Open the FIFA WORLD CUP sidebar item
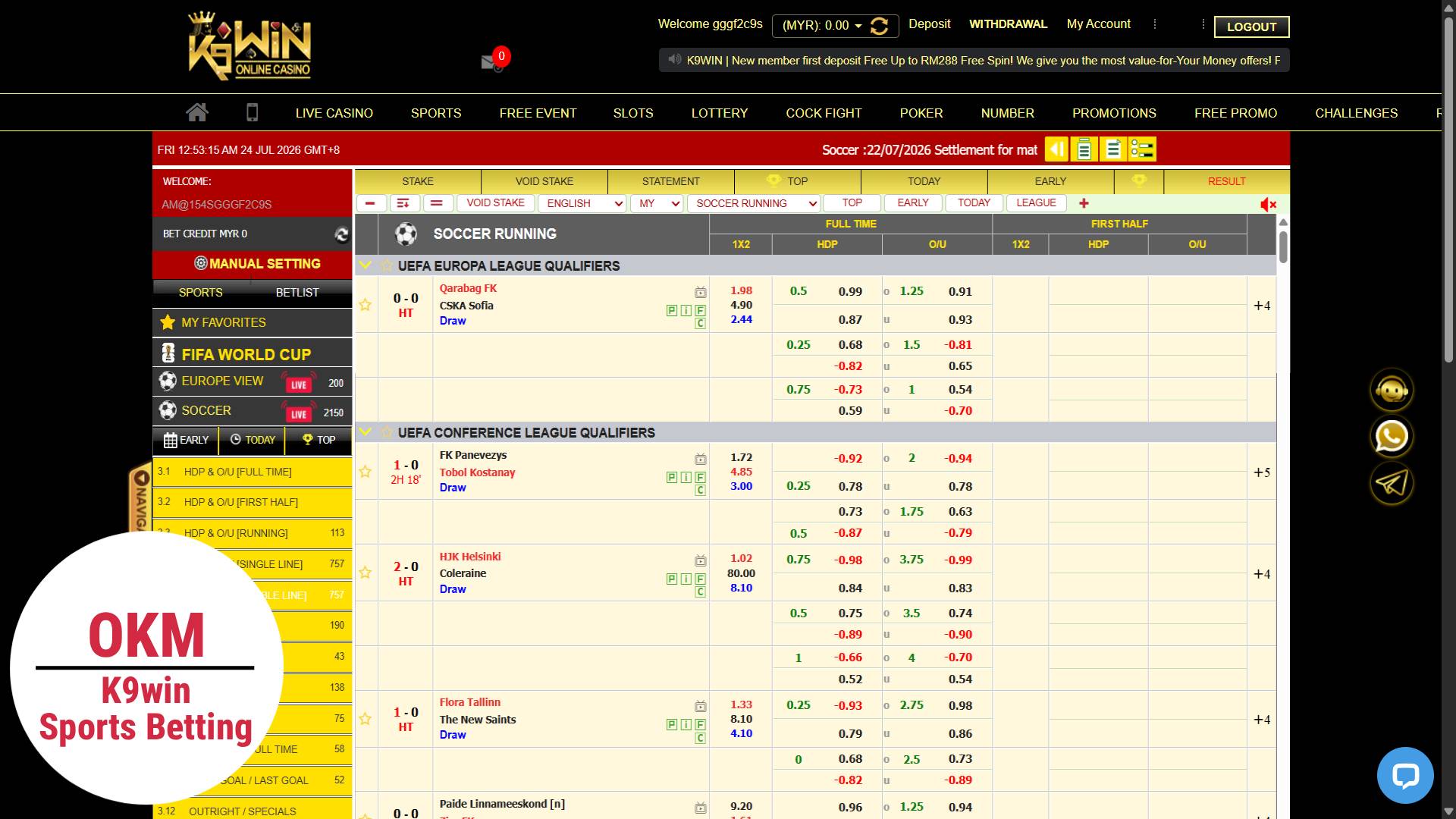 pyautogui.click(x=253, y=353)
